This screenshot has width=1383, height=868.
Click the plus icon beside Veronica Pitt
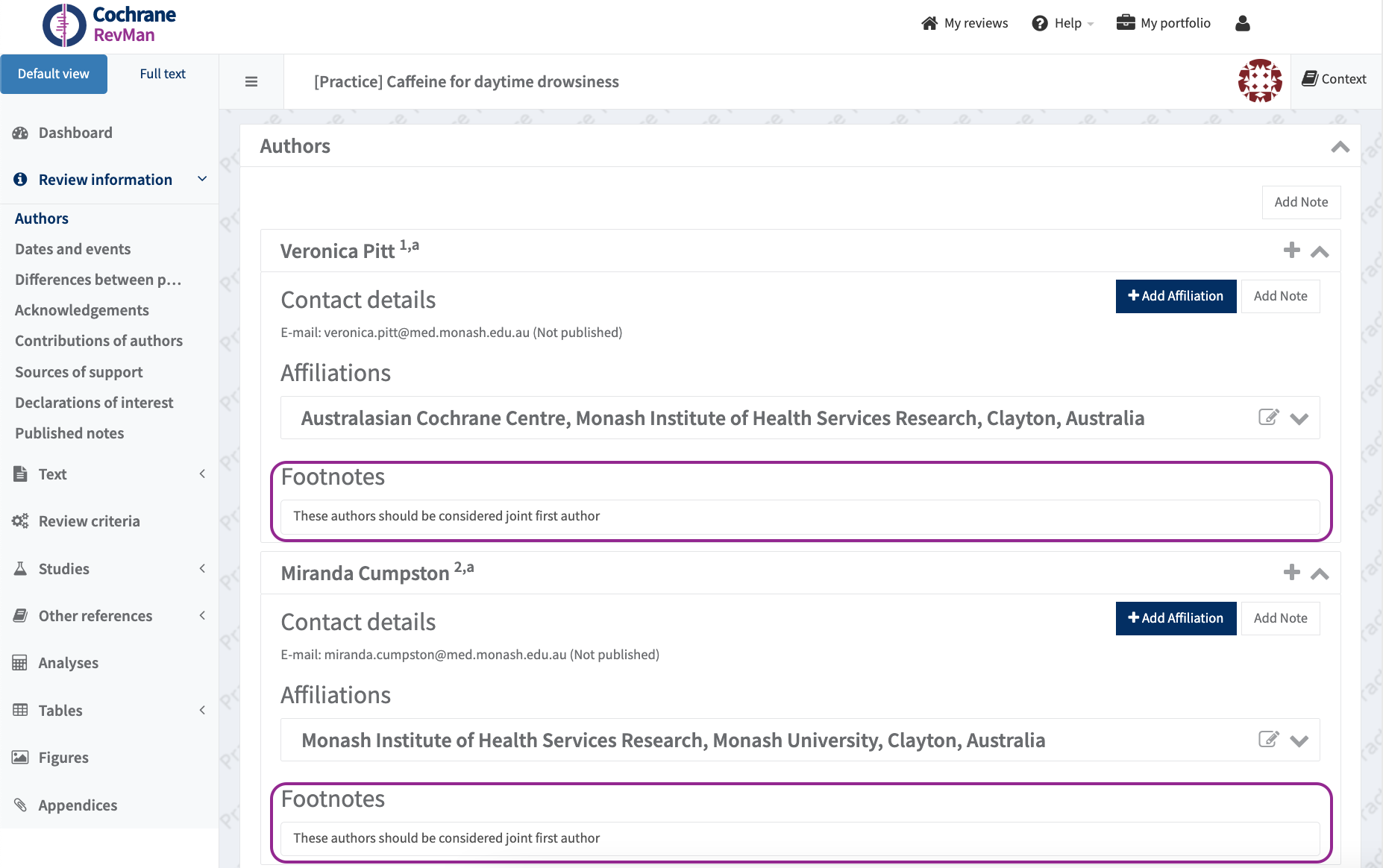pos(1291,251)
